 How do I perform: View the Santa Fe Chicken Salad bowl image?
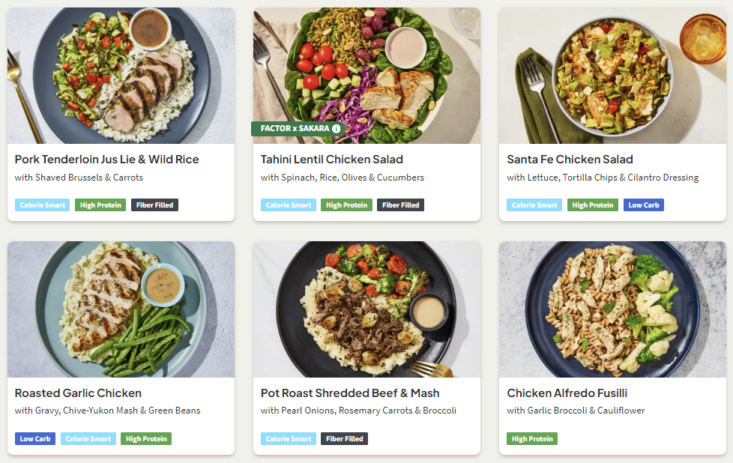point(612,74)
